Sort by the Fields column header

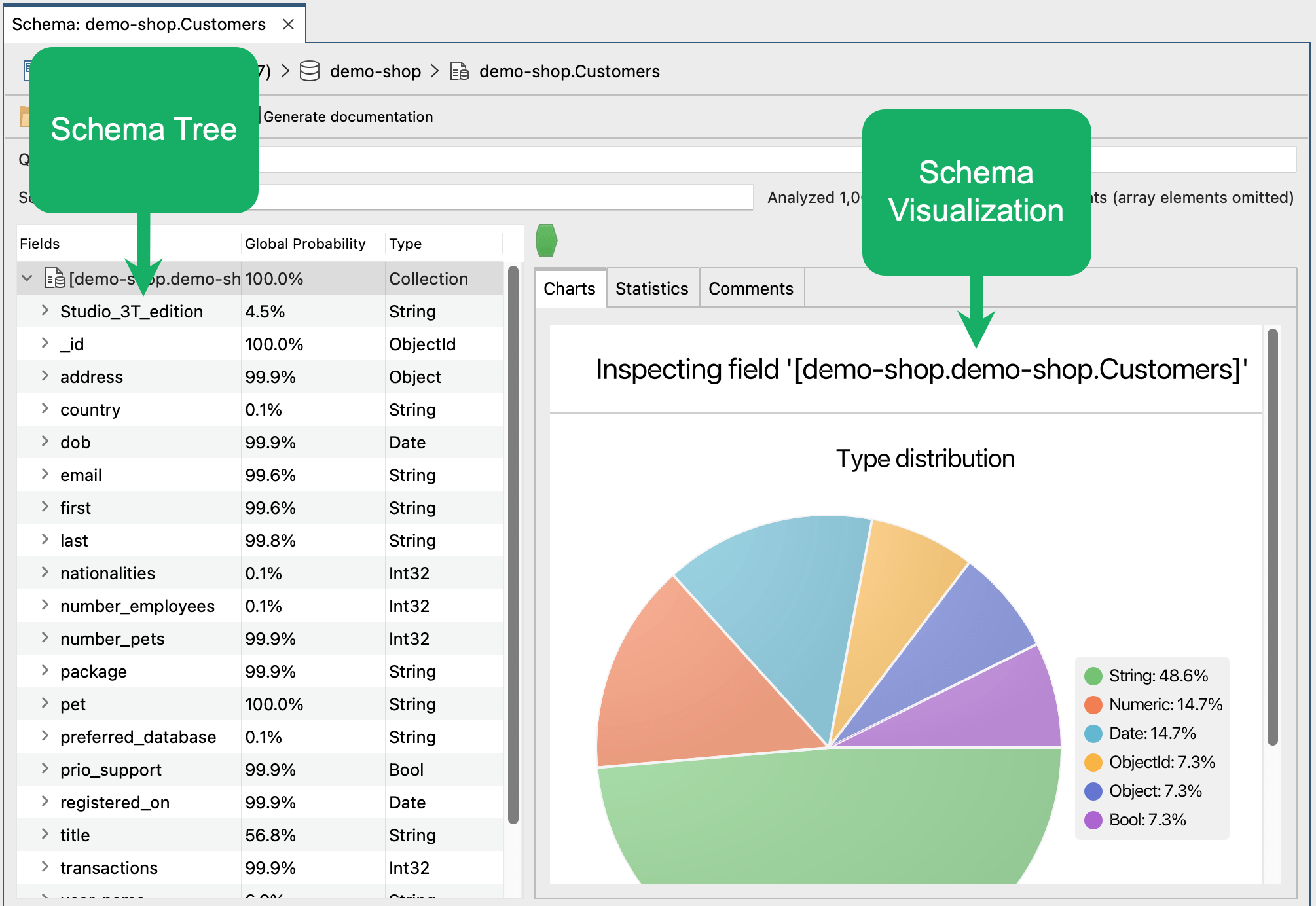pos(129,244)
